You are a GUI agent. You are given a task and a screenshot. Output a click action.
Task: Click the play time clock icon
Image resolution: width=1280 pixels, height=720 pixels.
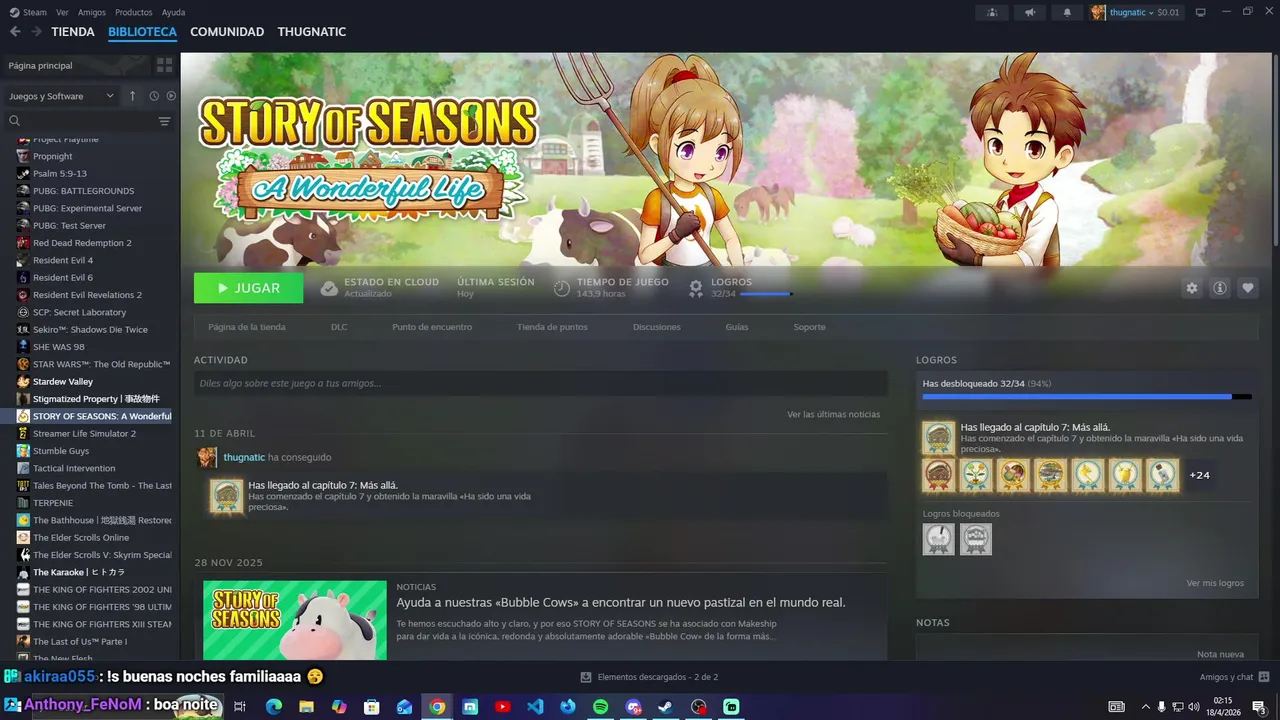562,288
